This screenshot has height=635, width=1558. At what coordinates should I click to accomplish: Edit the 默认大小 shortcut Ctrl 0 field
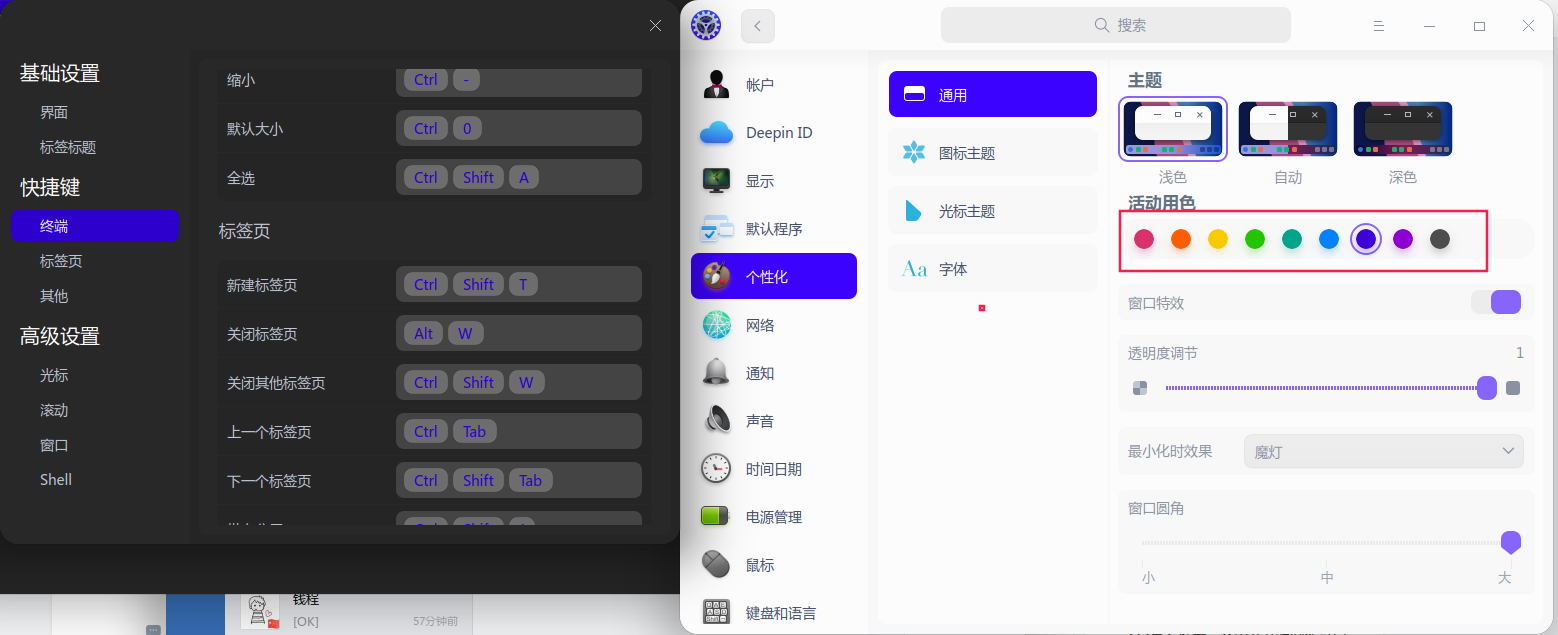pos(519,129)
